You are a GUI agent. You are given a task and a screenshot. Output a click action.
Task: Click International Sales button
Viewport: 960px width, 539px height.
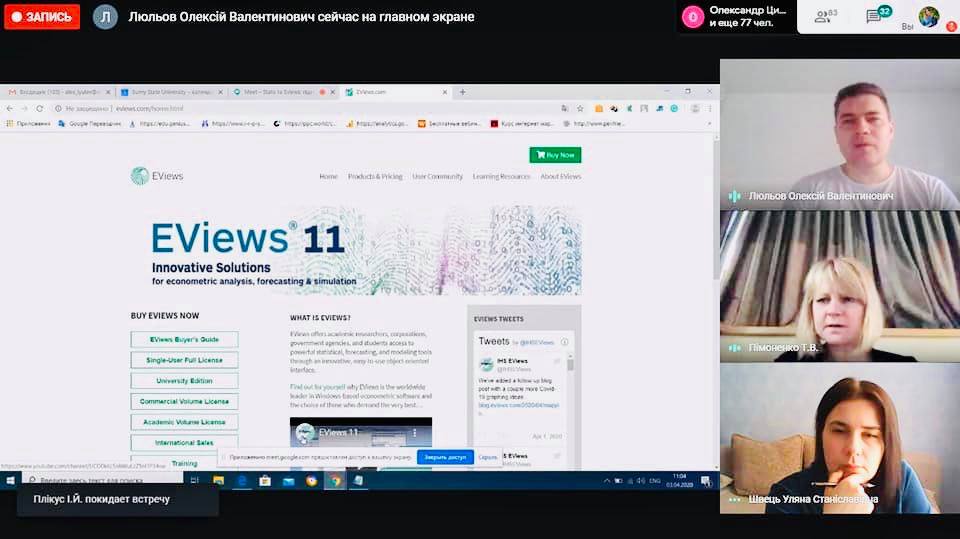pyautogui.click(x=184, y=443)
